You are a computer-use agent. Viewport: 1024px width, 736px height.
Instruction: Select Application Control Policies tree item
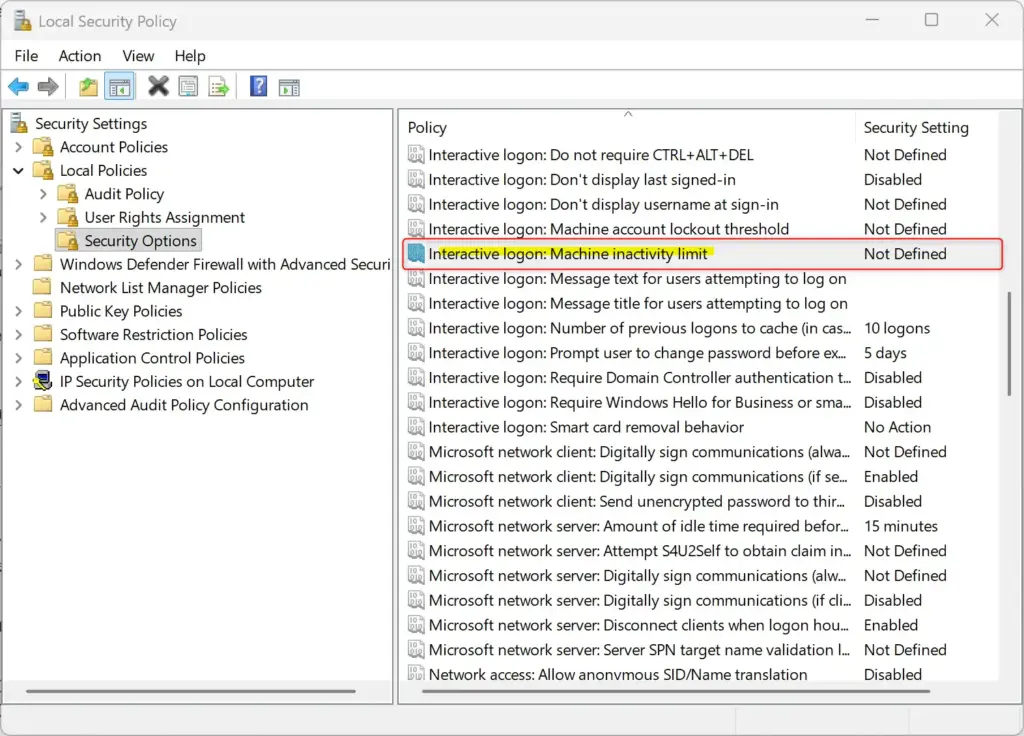click(x=152, y=359)
